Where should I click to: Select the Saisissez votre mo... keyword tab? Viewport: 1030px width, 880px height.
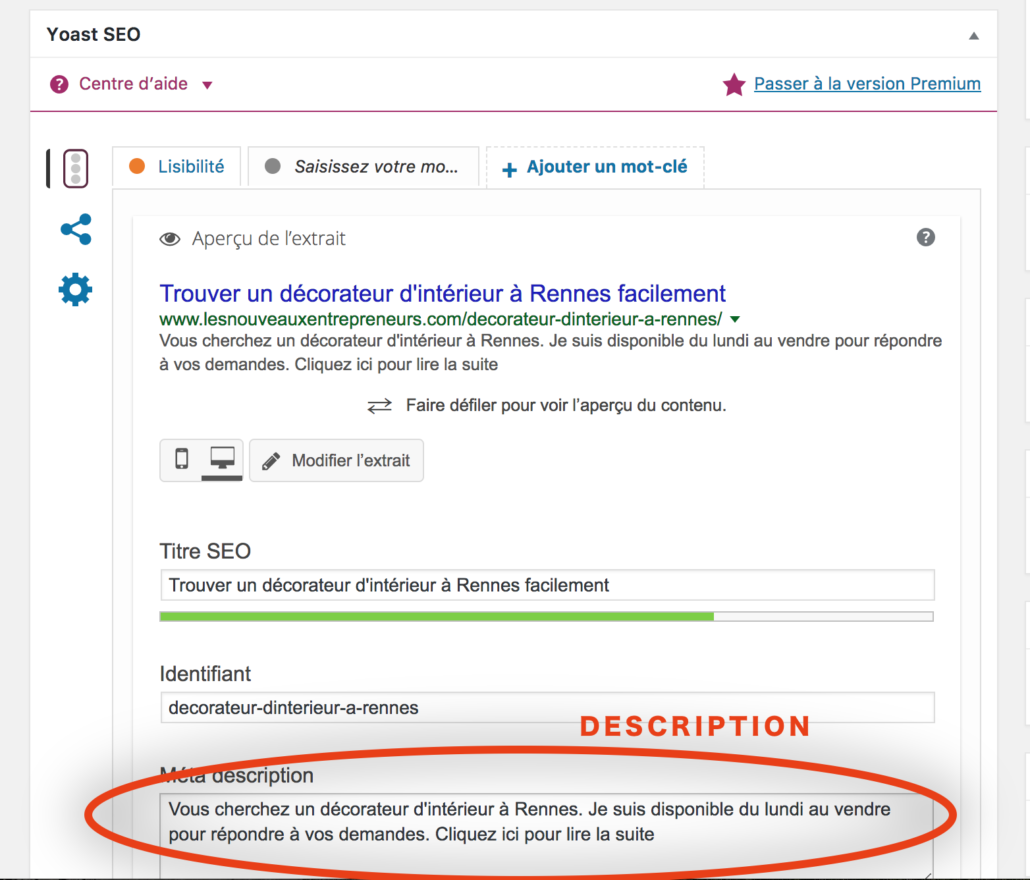coord(363,167)
